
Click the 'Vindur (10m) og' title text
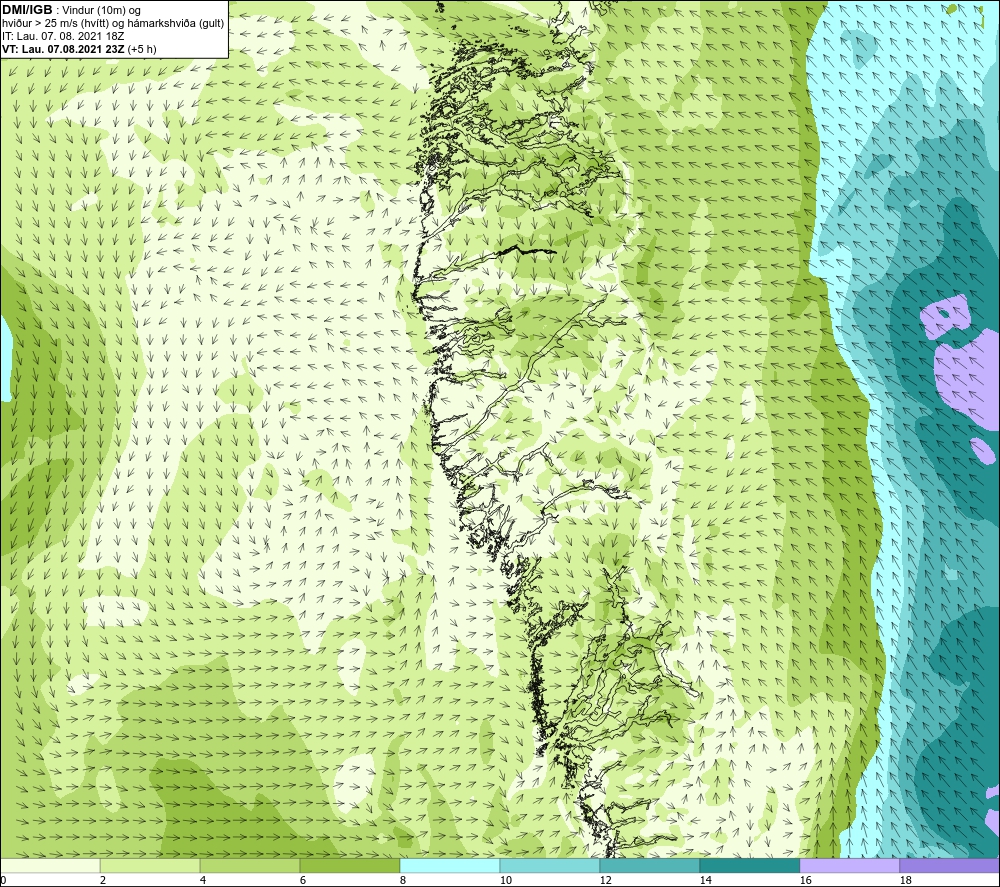103,11
